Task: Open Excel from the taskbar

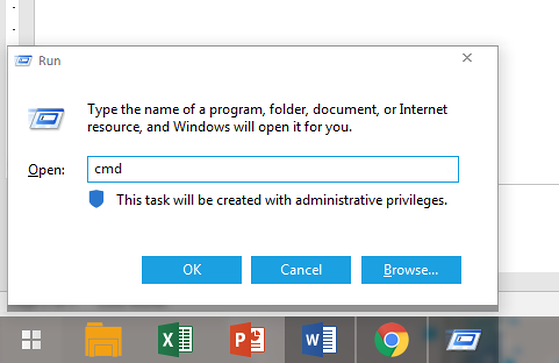Action: [x=175, y=339]
